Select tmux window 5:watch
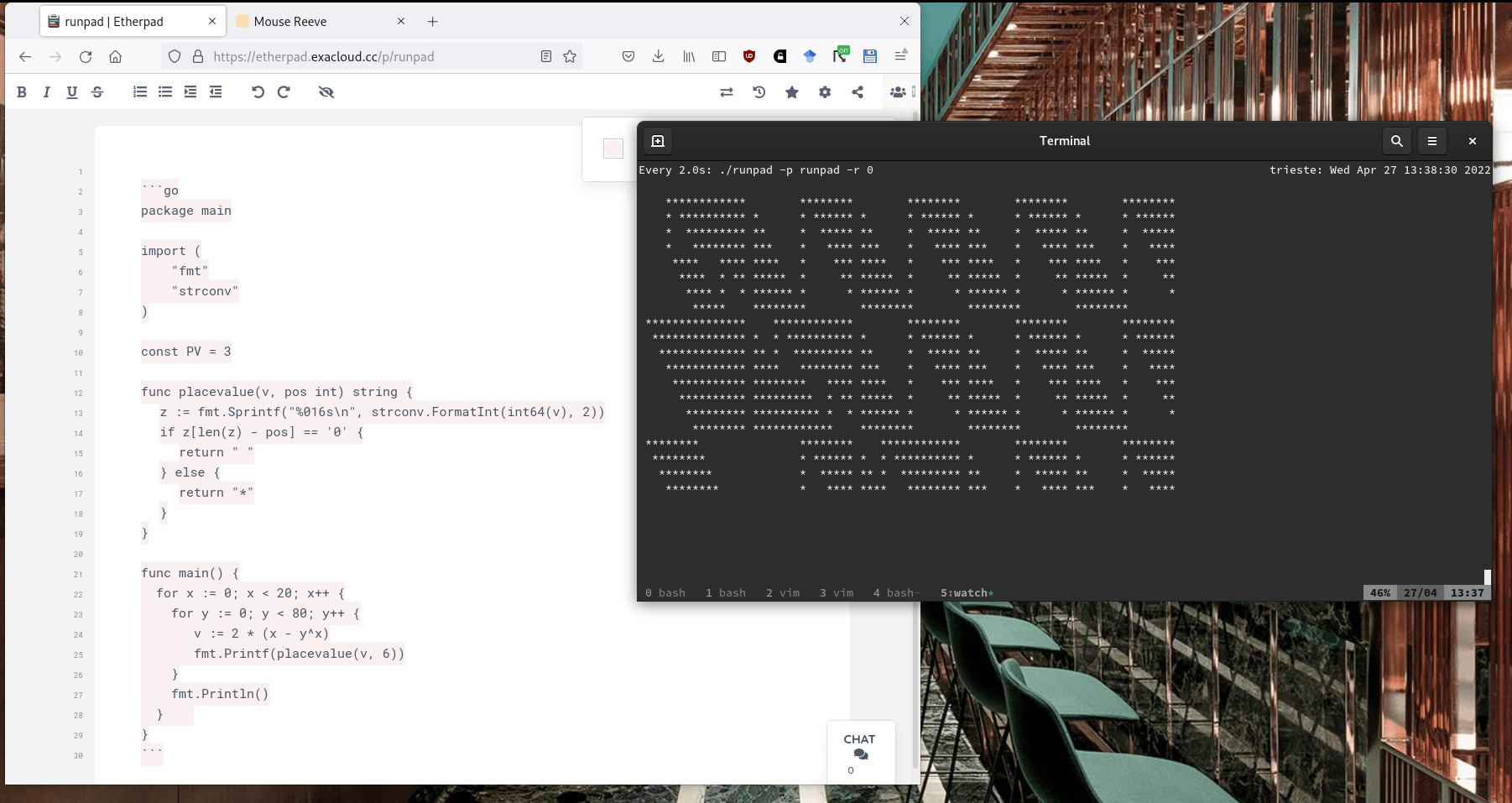 tap(967, 593)
